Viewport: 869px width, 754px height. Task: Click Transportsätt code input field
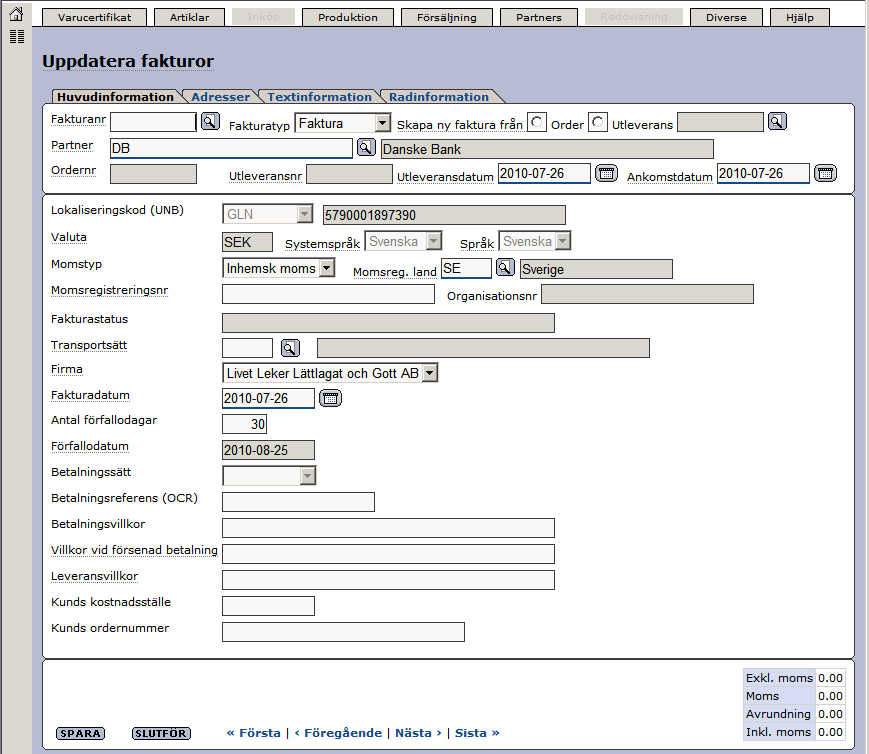tap(247, 348)
